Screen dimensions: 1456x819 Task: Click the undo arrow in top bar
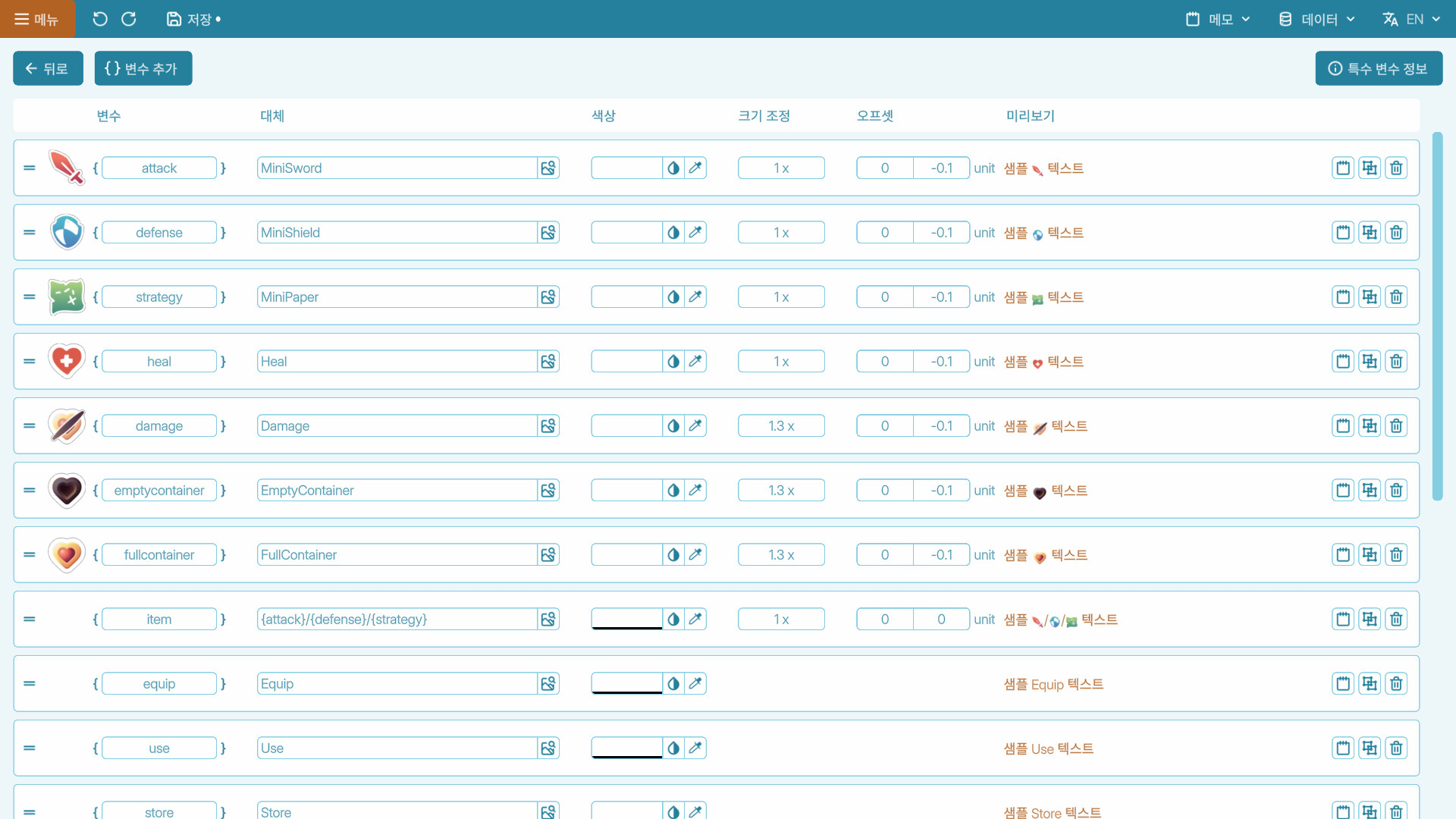tap(100, 19)
